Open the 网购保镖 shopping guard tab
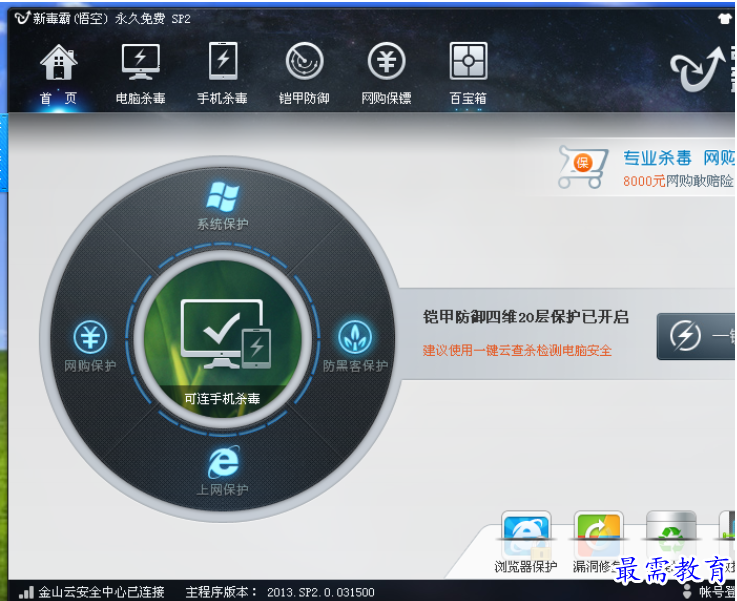Screen dimensions: 737x601 (386, 73)
